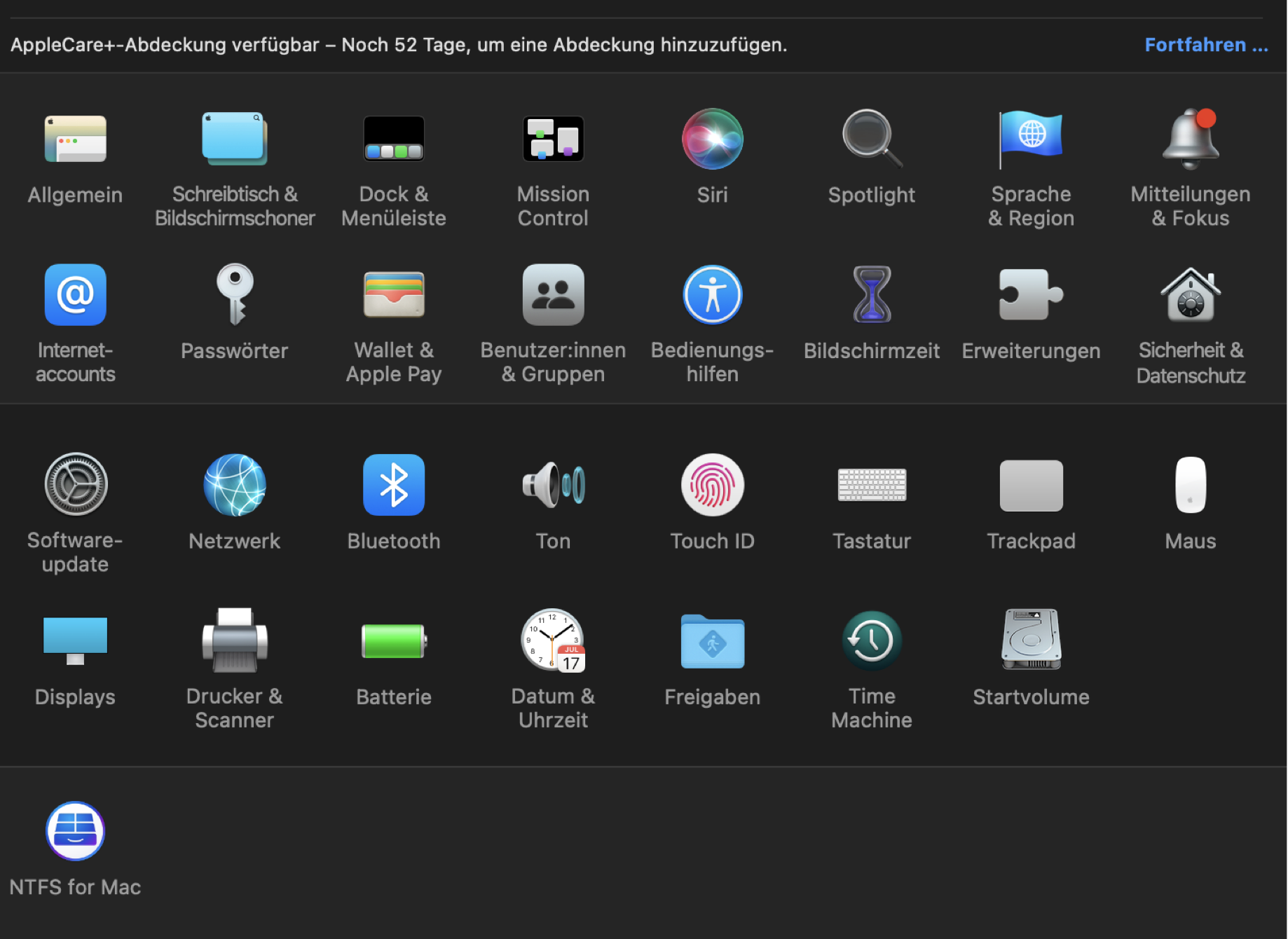Open Softwareupdate gear icon
Viewport: 1288px width, 939px height.
[76, 484]
